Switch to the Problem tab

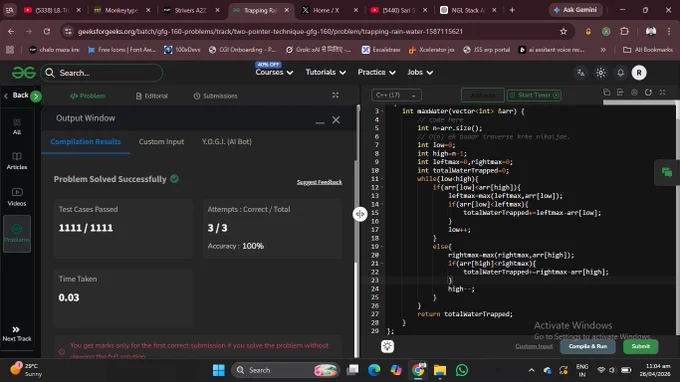click(x=88, y=96)
